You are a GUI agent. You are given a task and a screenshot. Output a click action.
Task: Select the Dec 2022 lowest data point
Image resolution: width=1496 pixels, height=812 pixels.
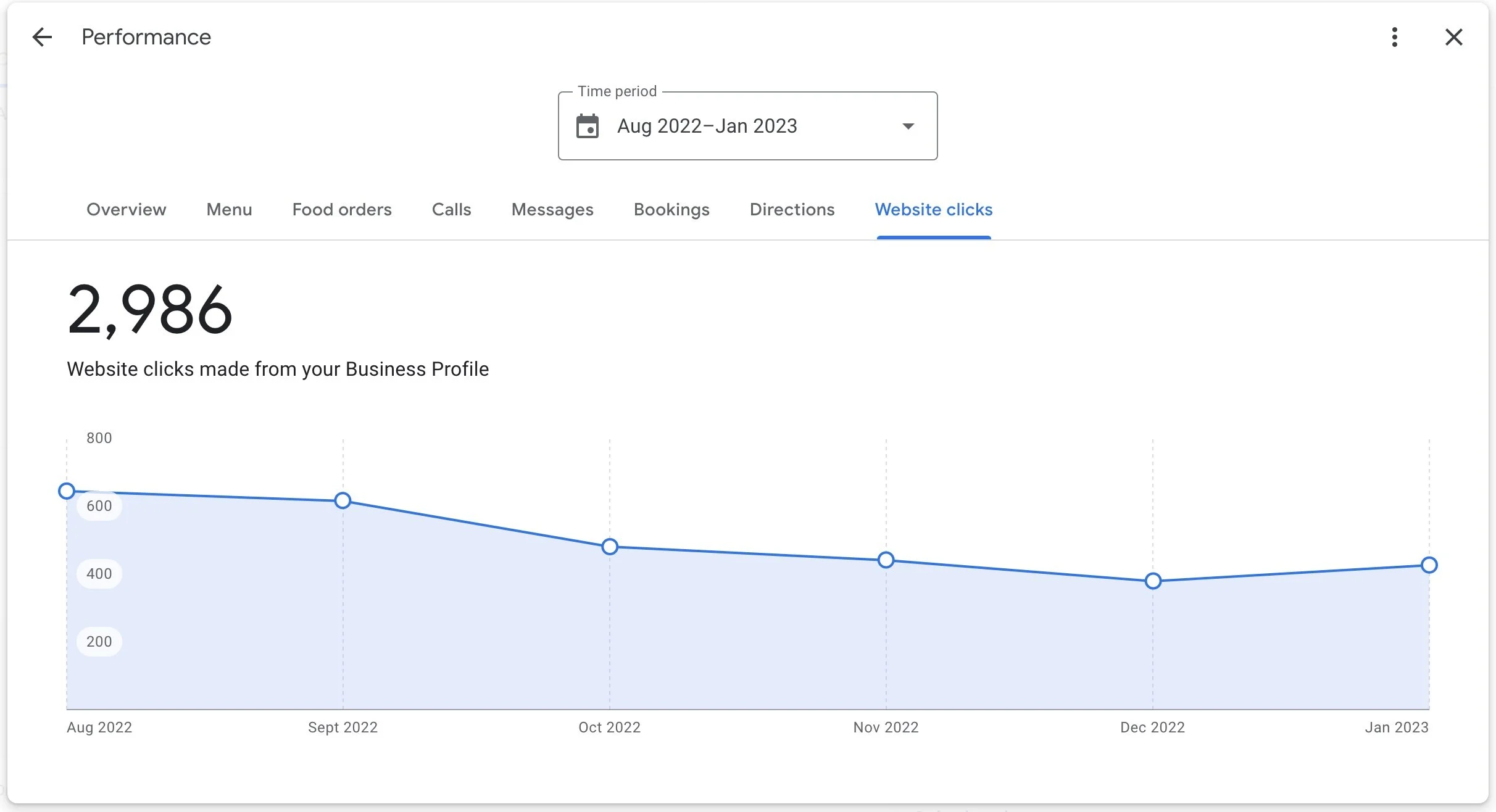tap(1153, 581)
